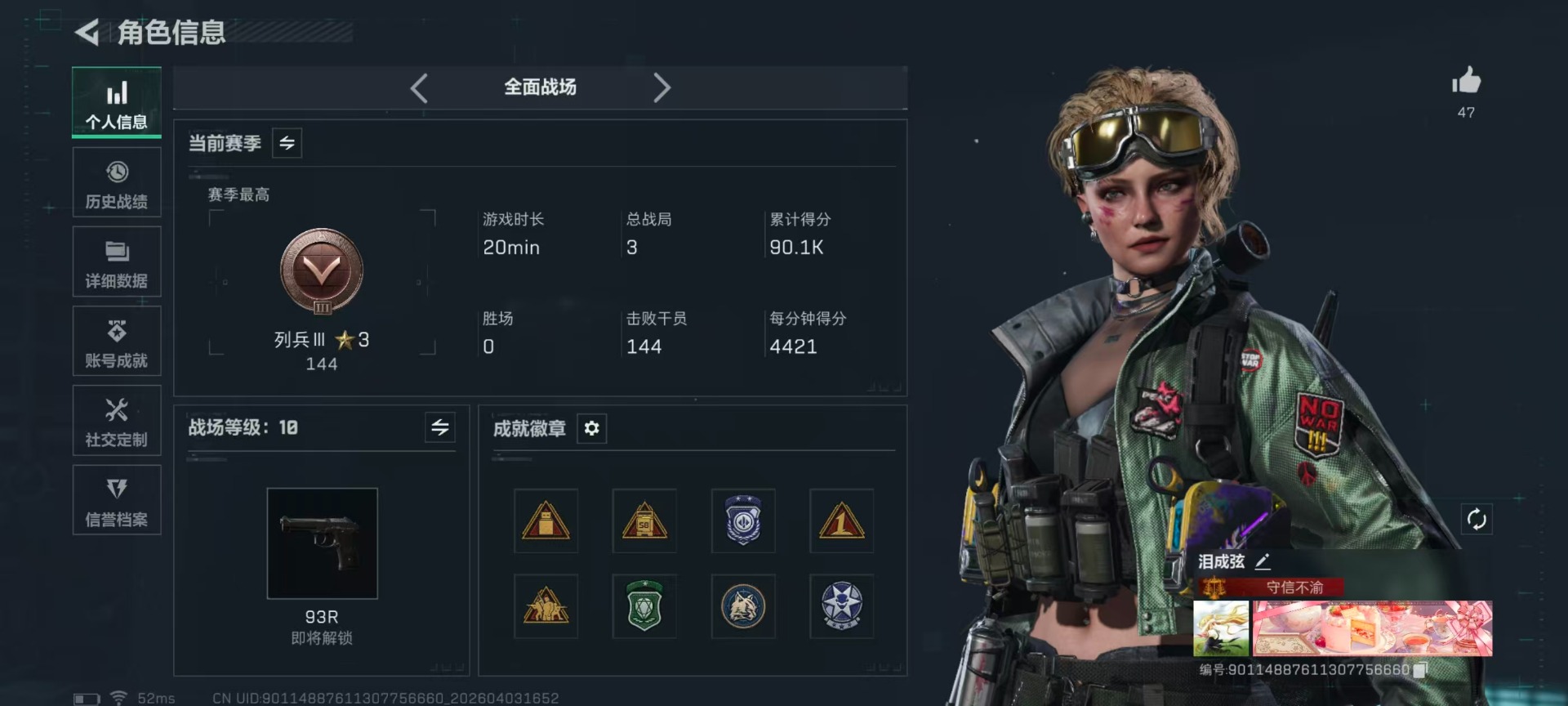
Task: Click the back arrow beside 角色信息
Action: click(x=87, y=33)
